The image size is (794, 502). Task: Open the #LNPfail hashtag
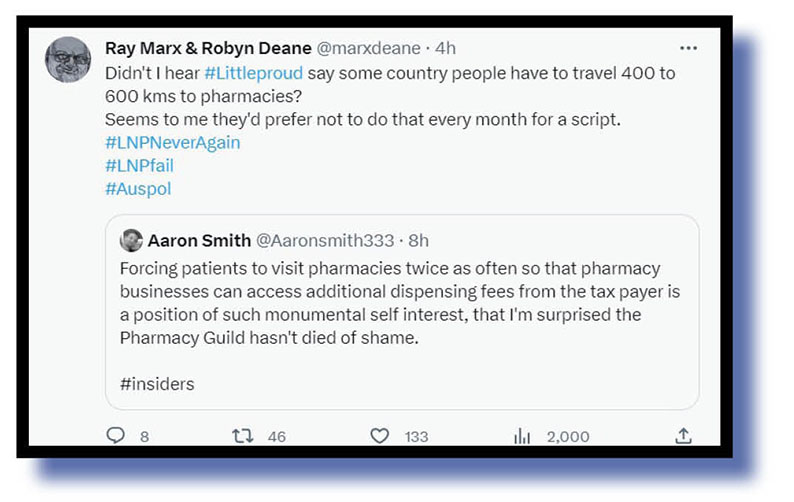tap(138, 165)
